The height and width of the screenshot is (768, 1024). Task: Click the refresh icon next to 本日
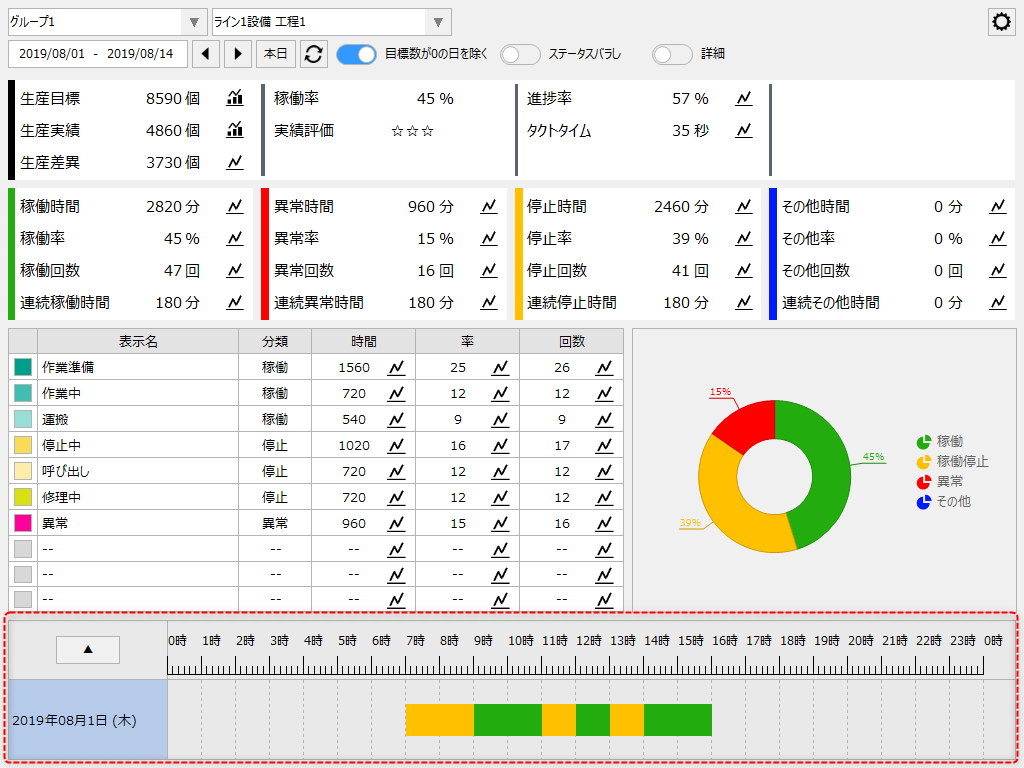pyautogui.click(x=313, y=56)
